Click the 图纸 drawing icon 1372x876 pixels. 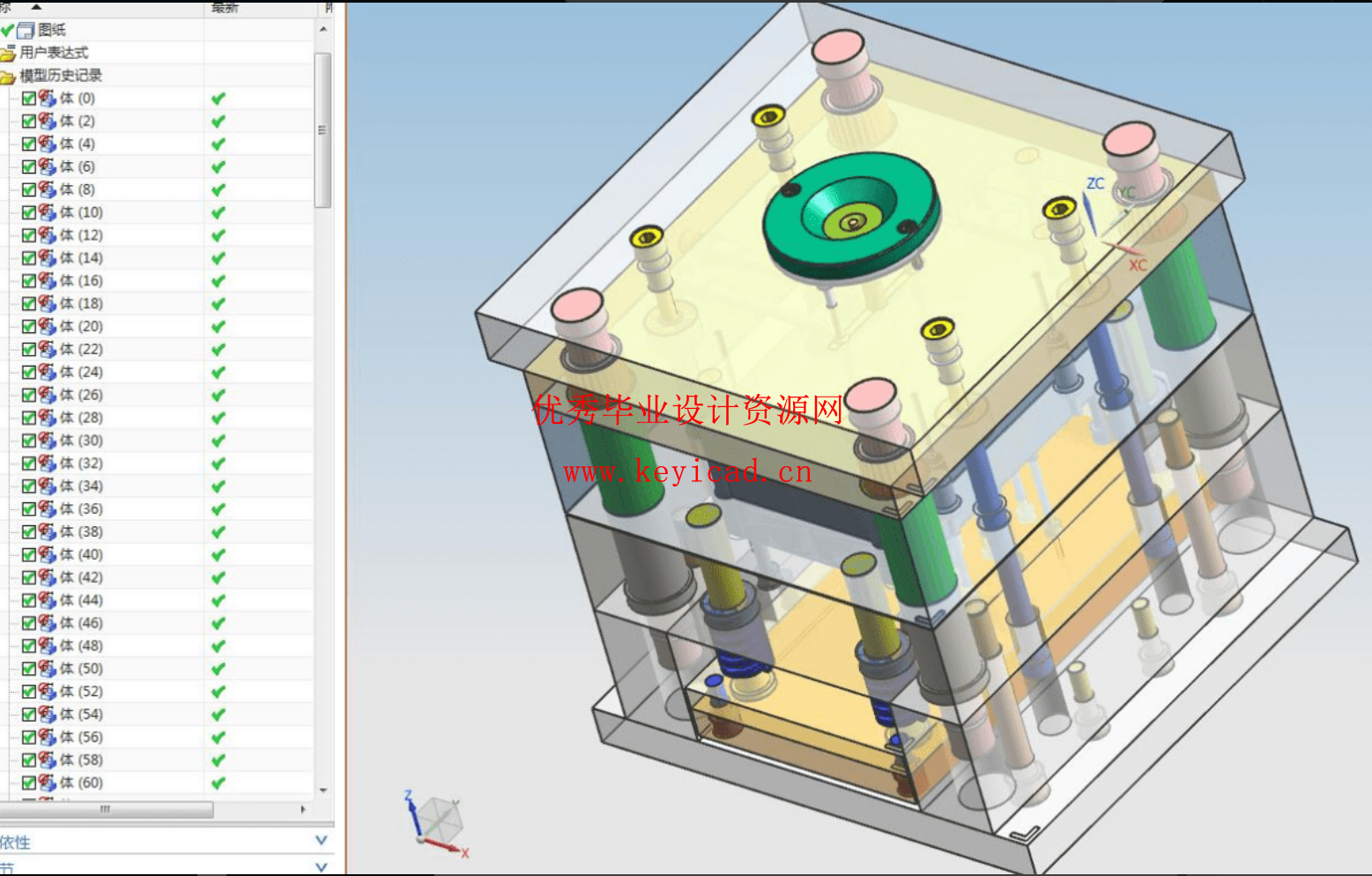pos(25,29)
